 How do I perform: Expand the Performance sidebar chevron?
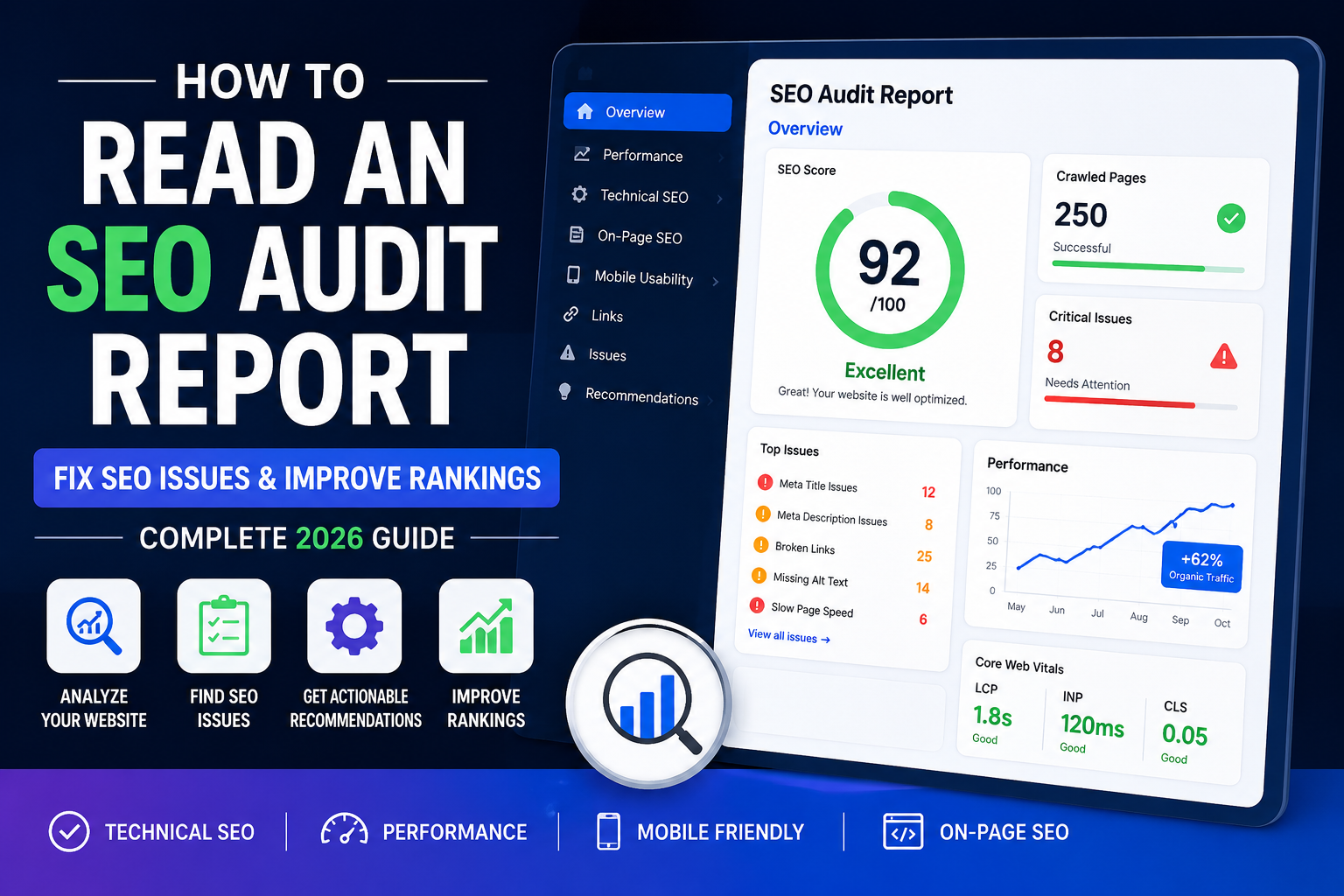coord(721,158)
